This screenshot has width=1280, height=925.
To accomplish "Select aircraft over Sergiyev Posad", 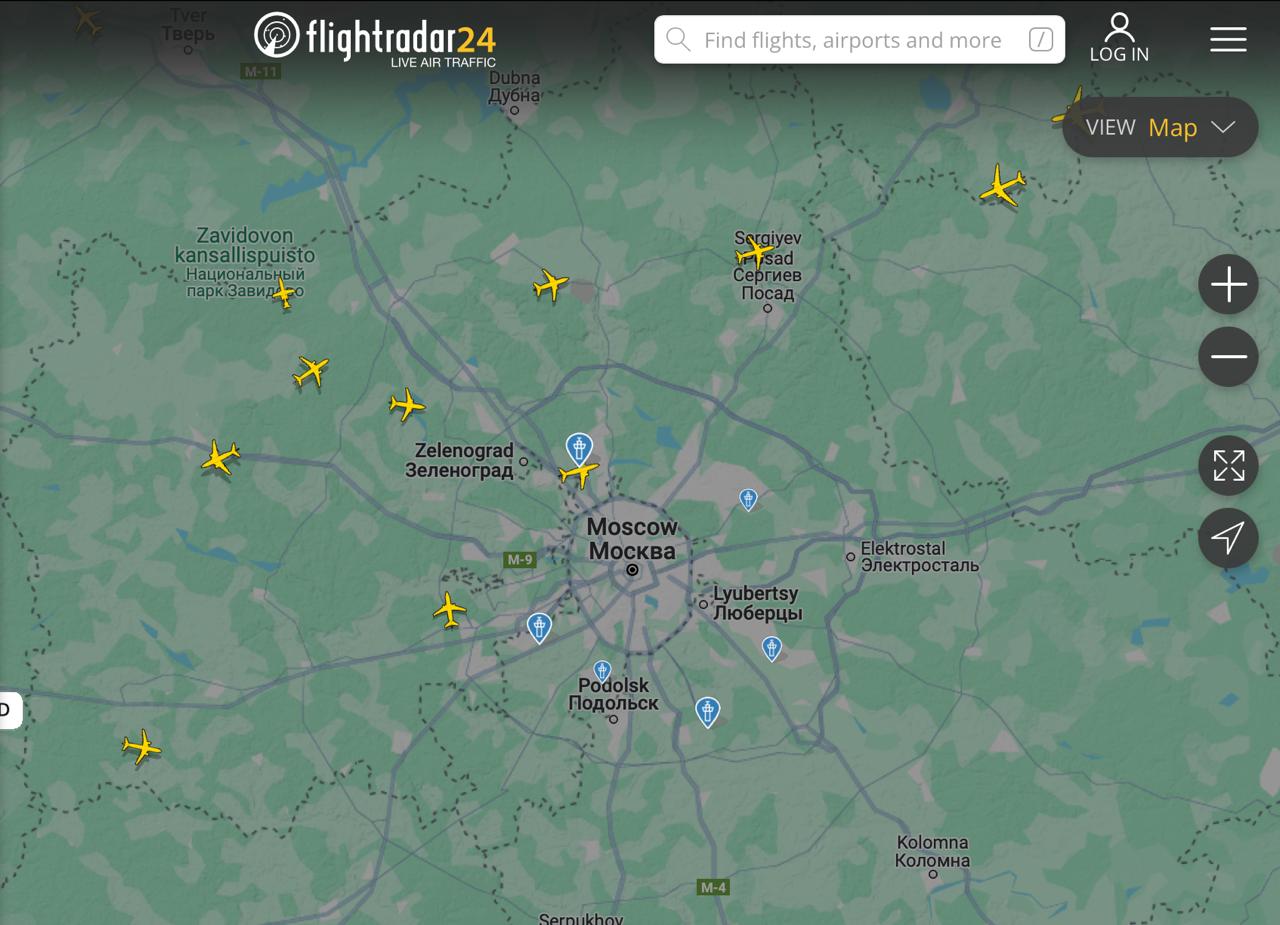I will (x=756, y=251).
